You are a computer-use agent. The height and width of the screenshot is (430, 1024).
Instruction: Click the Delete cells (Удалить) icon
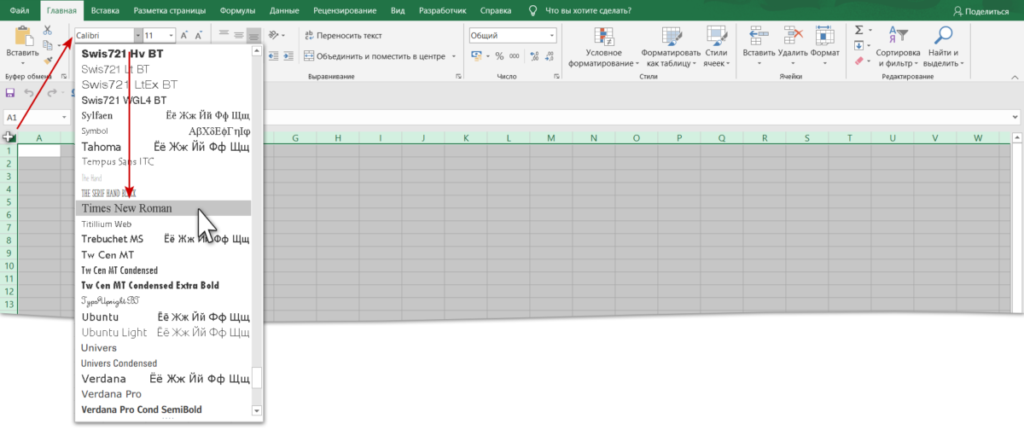click(x=793, y=36)
